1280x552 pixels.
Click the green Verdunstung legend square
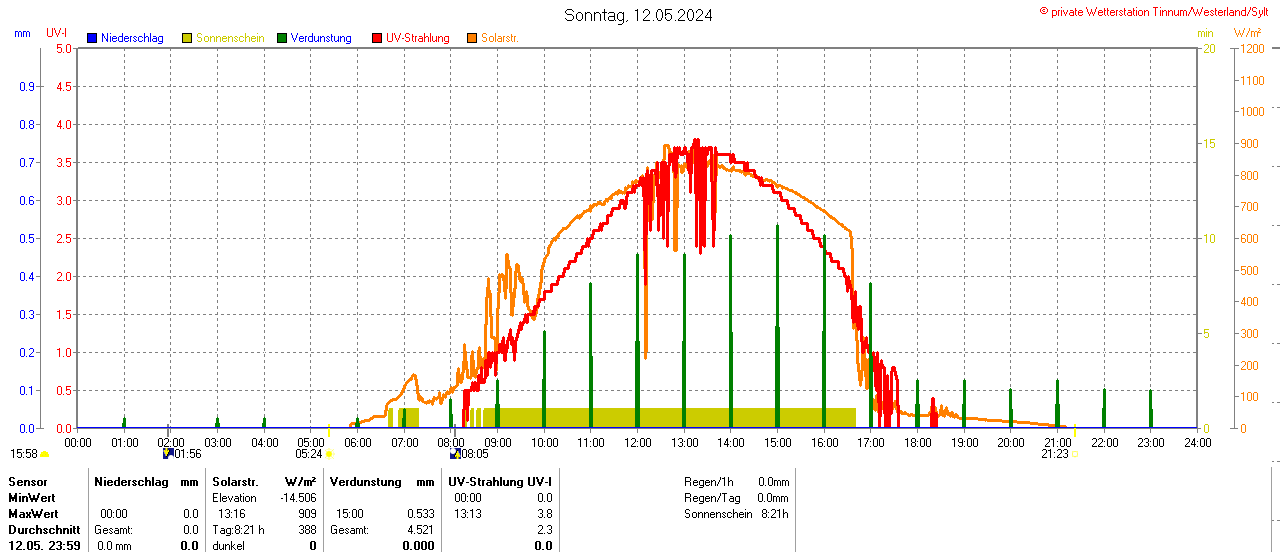[x=282, y=38]
